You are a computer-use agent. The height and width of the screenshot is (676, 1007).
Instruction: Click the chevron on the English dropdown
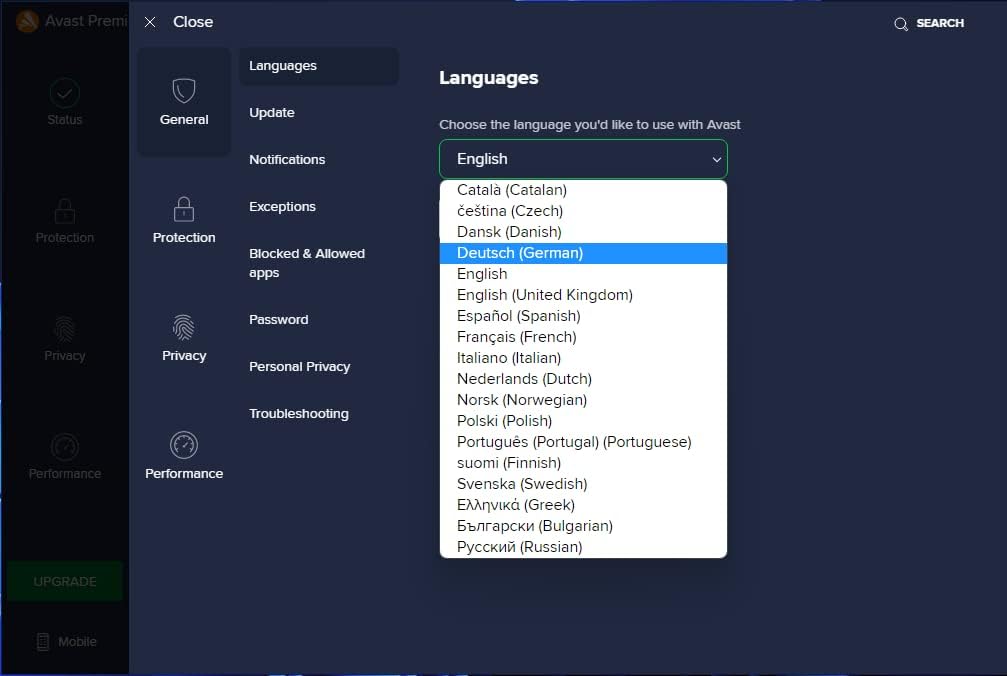pos(717,158)
